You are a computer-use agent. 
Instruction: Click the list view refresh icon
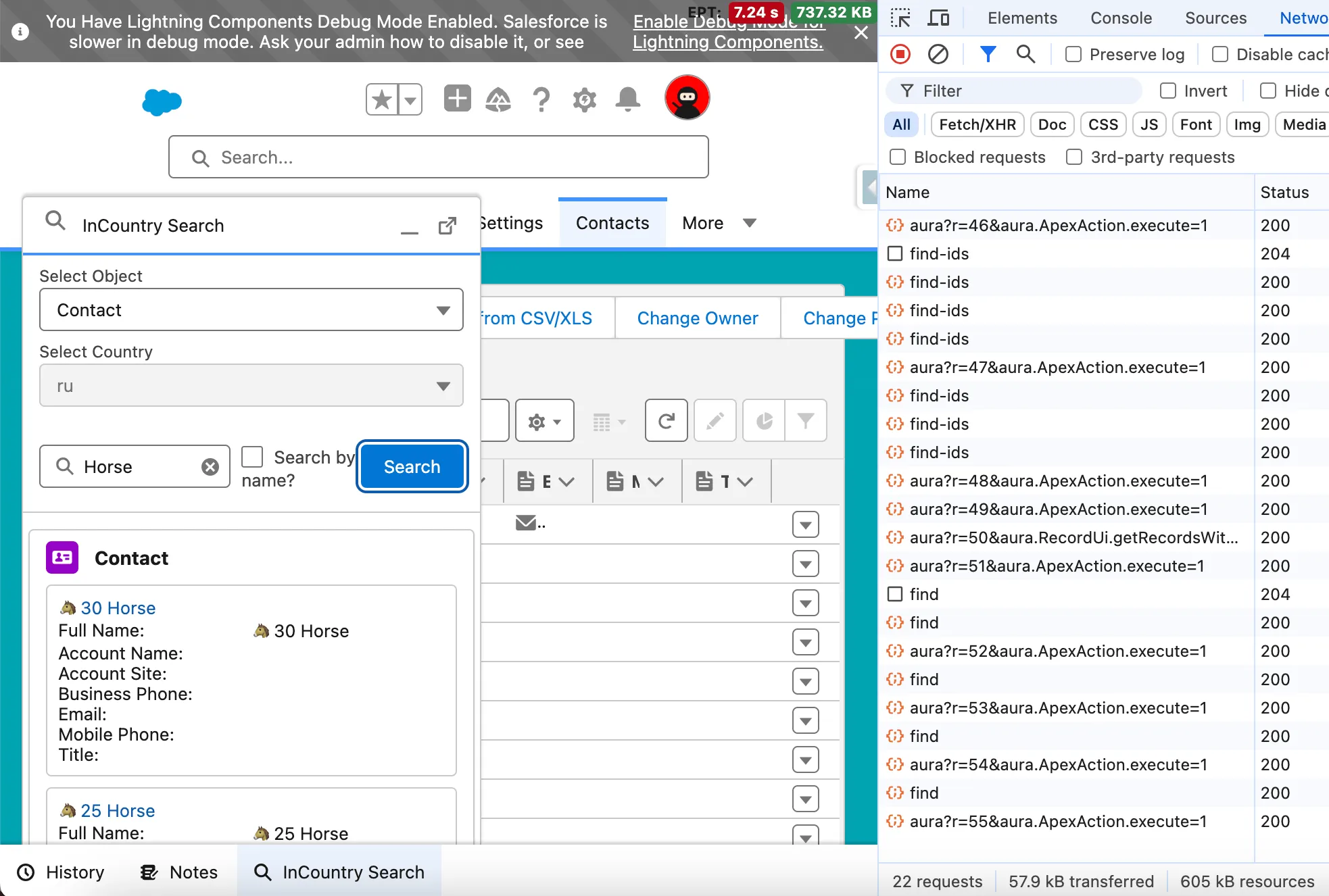pyautogui.click(x=666, y=421)
